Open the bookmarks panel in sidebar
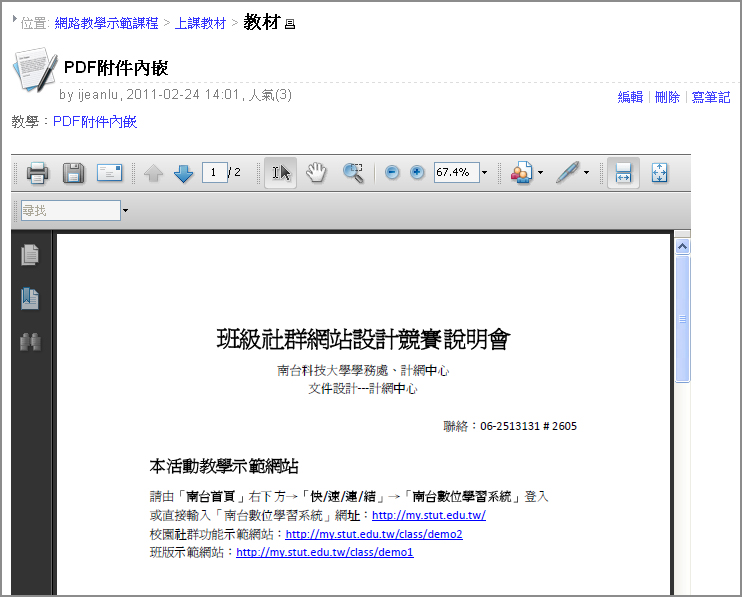This screenshot has height=597, width=742. click(x=30, y=298)
